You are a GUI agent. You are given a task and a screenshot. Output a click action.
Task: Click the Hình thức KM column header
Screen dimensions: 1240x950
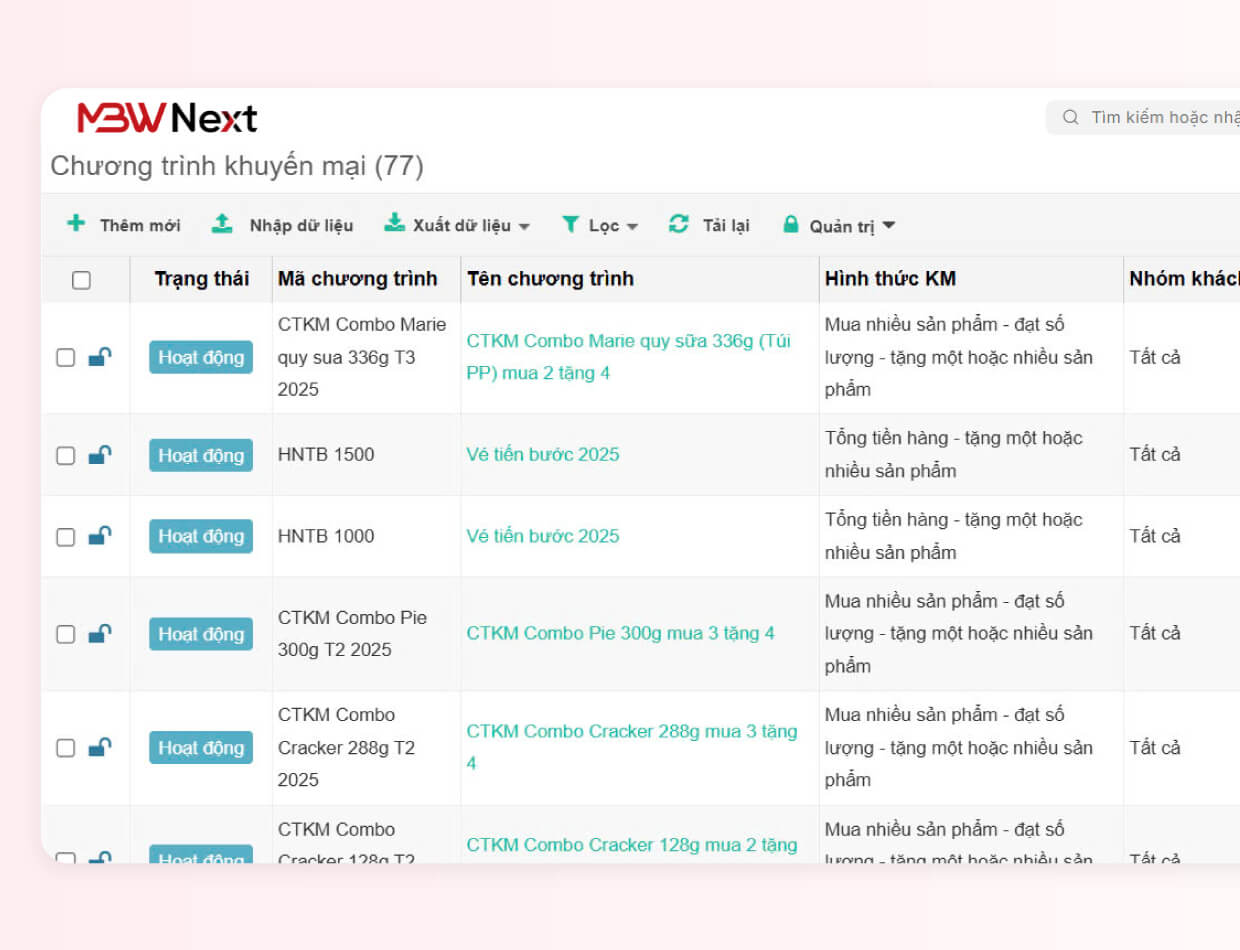(890, 279)
